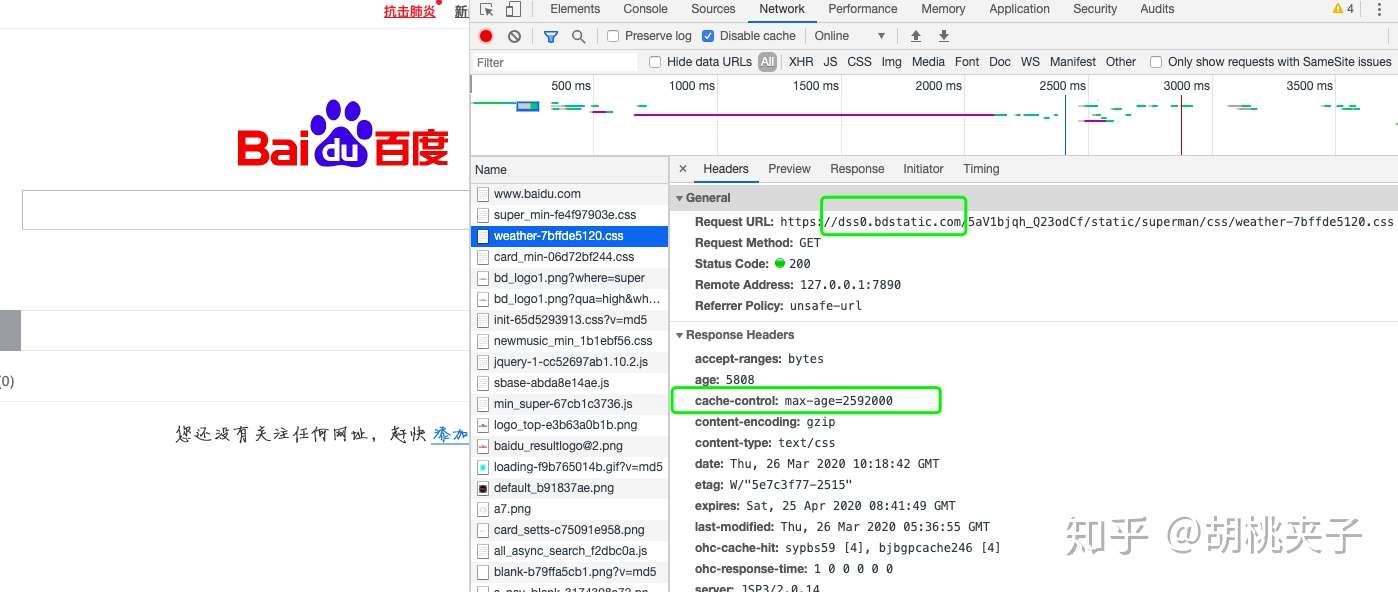This screenshot has height=592, width=1398.
Task: Click file icon of www.baidu.com row
Action: coord(483,194)
